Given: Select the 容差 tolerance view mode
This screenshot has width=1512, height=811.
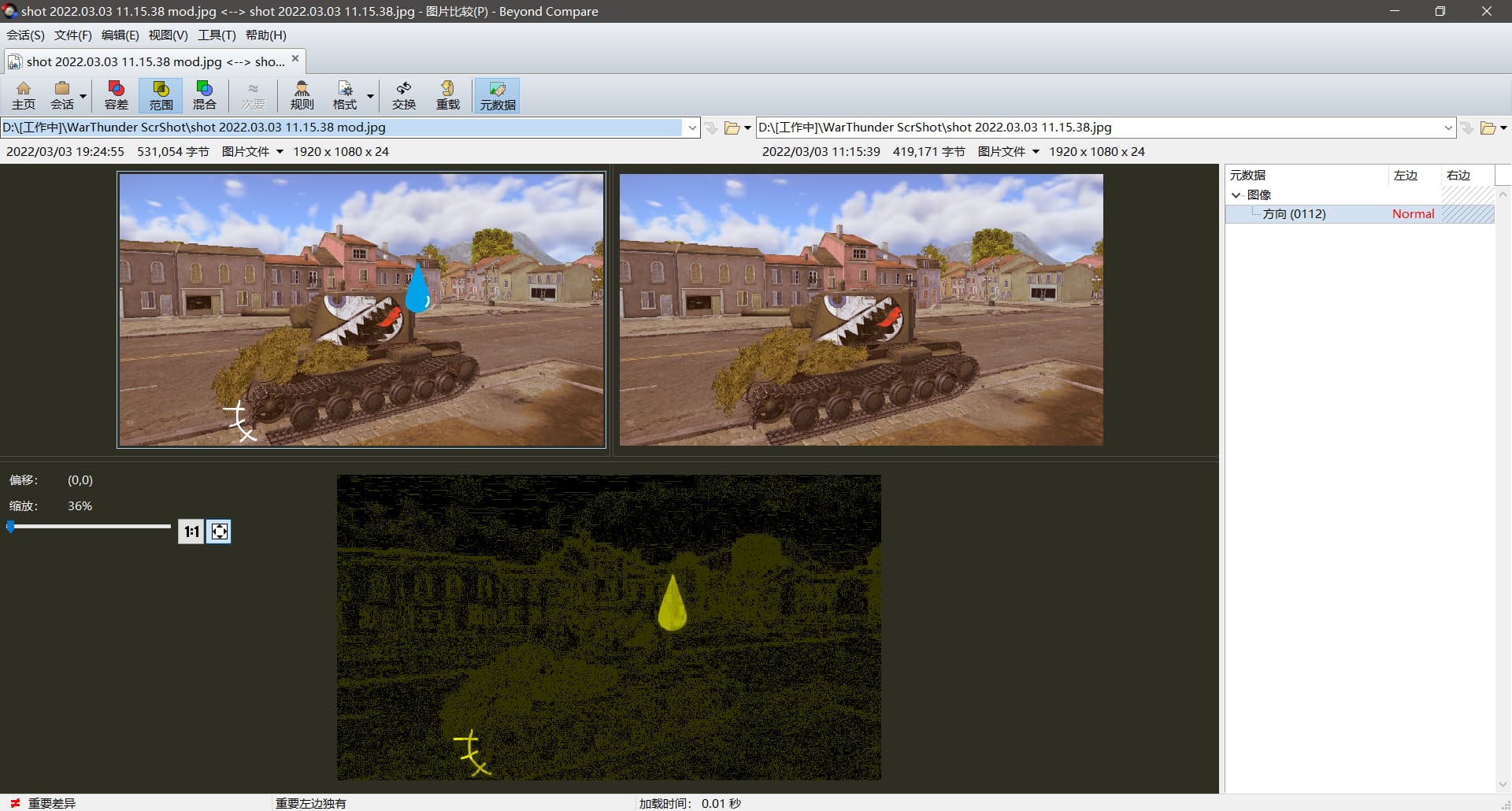Looking at the screenshot, I should 117,95.
